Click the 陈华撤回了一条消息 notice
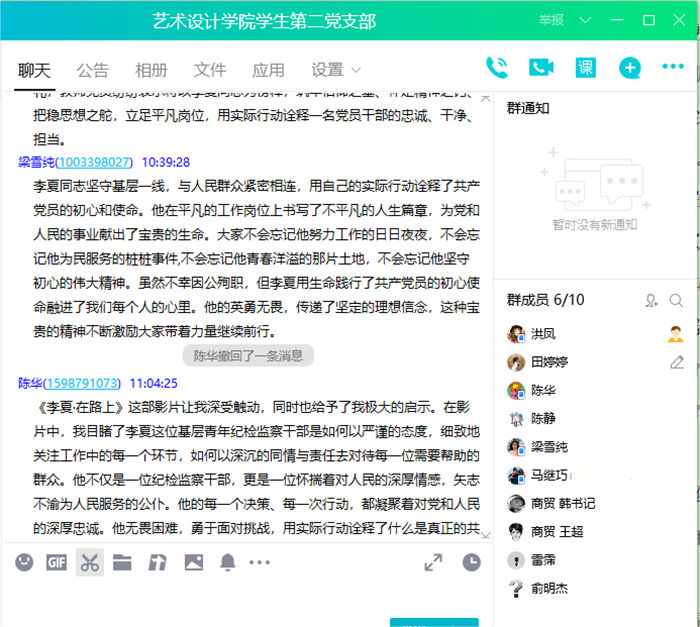 248,356
